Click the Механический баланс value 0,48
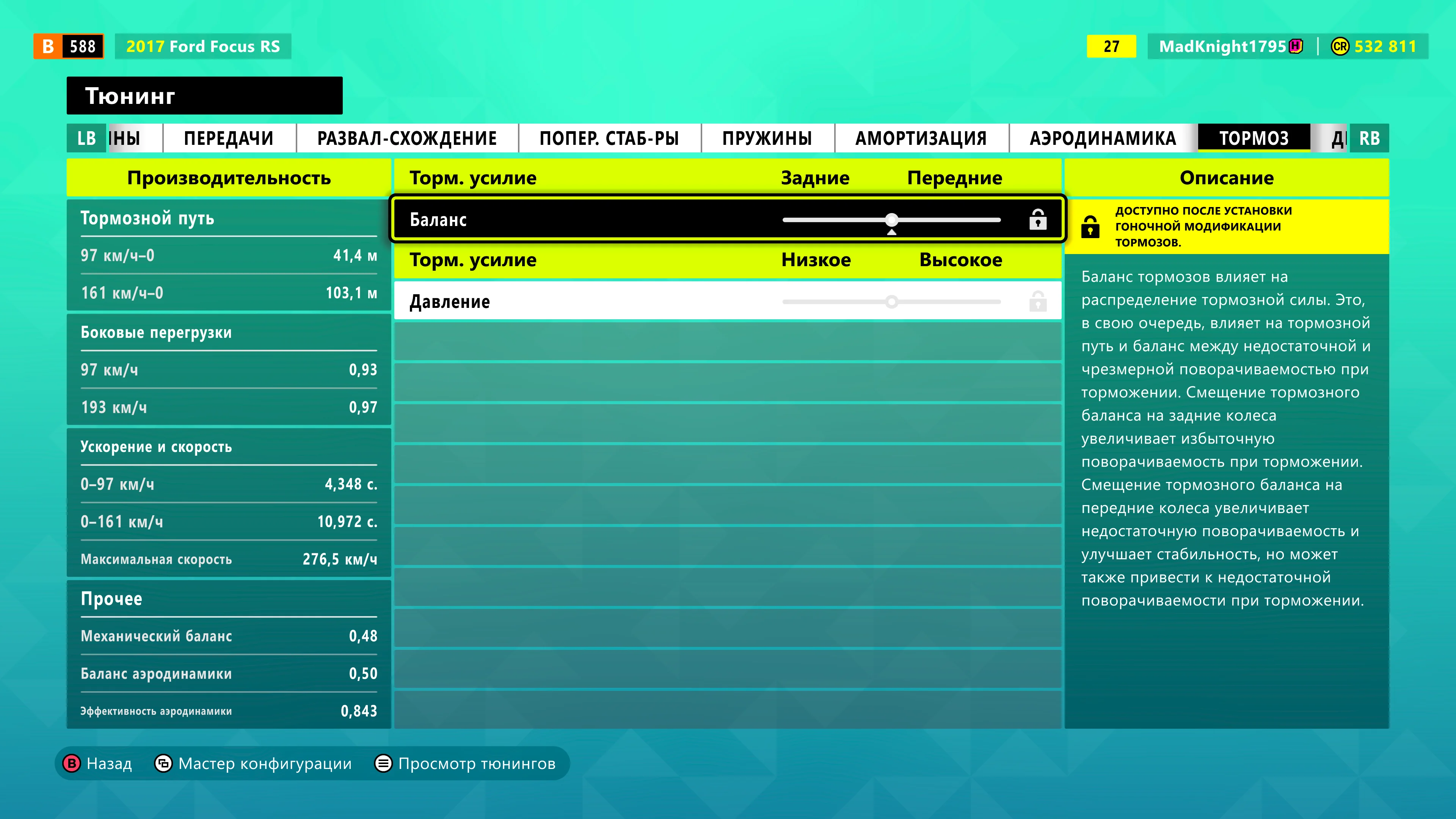This screenshot has width=1456, height=819. click(363, 636)
